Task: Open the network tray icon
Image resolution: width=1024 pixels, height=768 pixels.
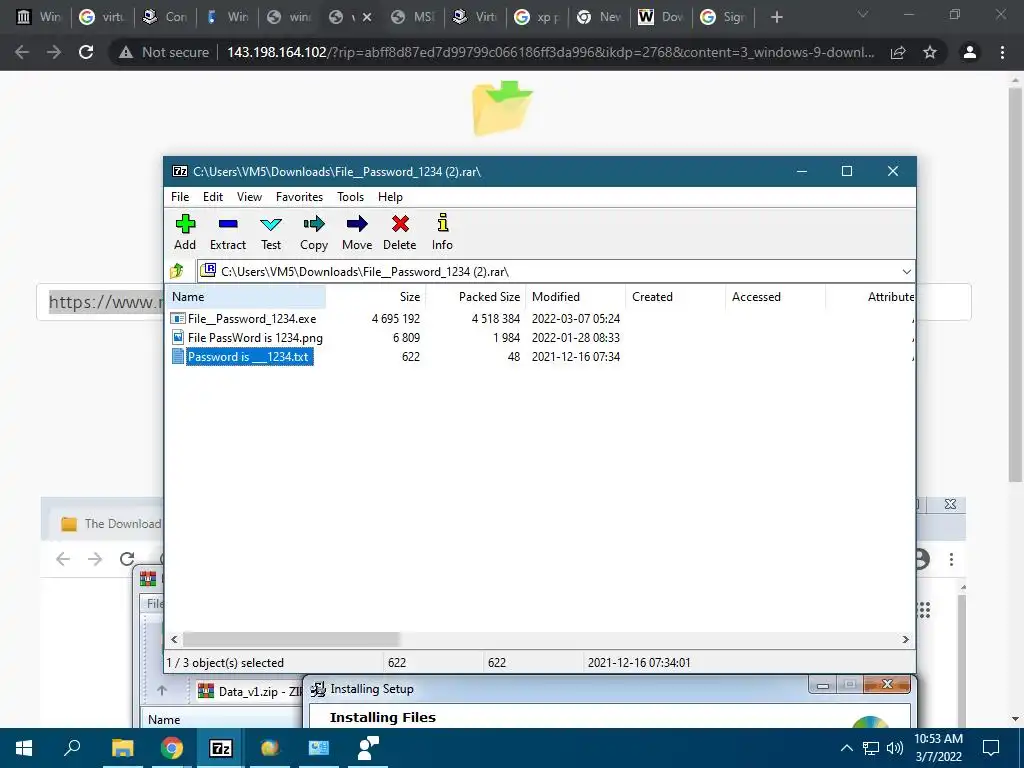Action: coord(871,748)
